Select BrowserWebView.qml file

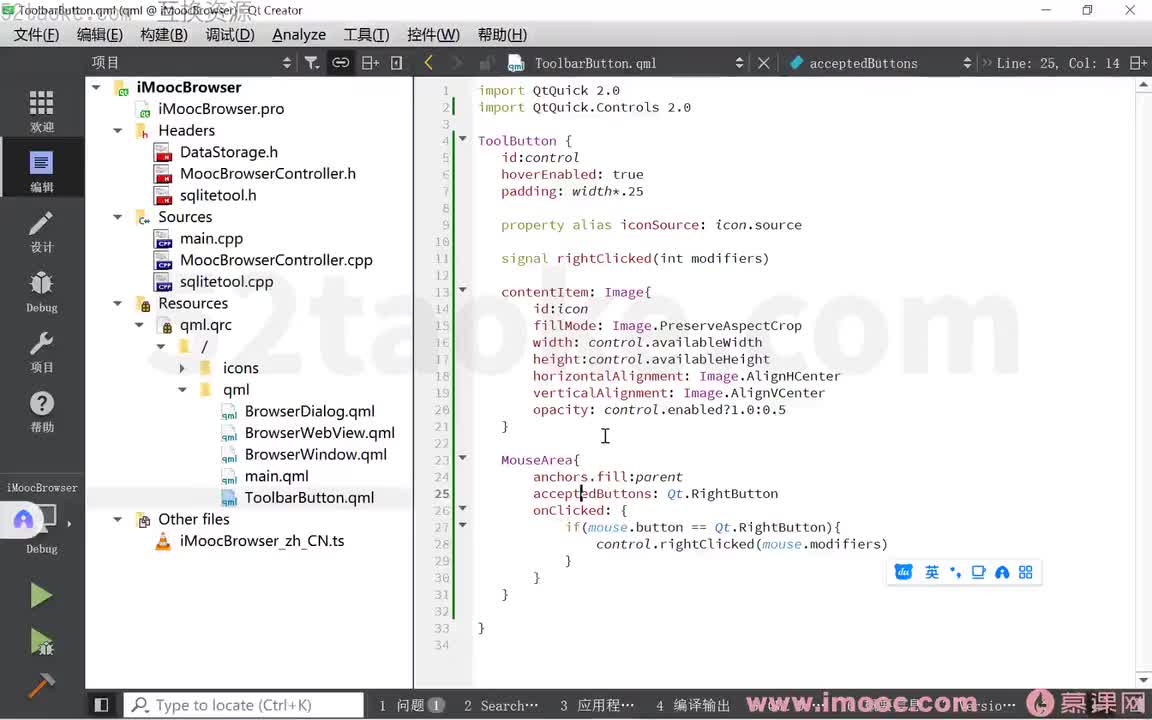[x=320, y=433]
